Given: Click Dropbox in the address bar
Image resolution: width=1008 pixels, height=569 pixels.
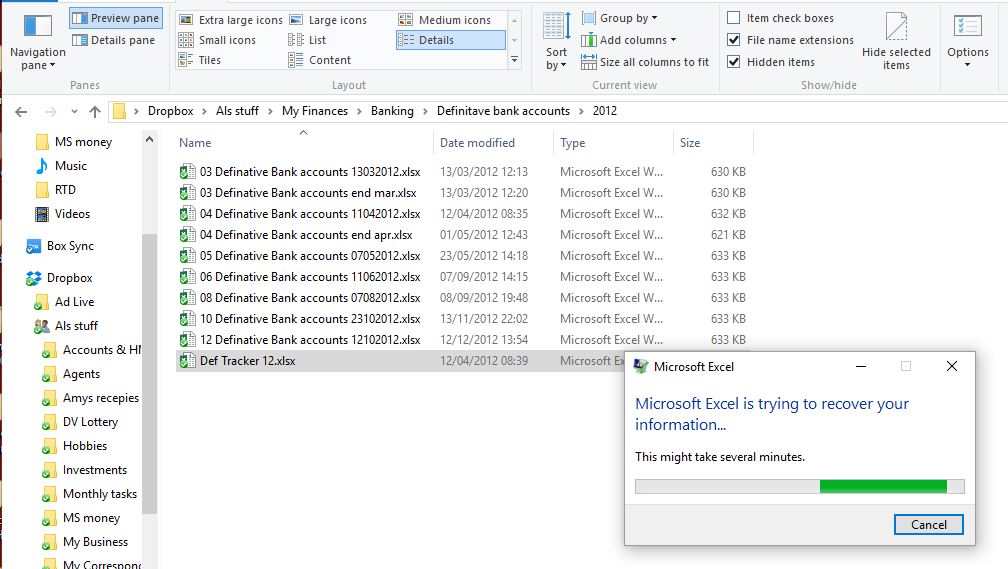Looking at the screenshot, I should pos(170,111).
